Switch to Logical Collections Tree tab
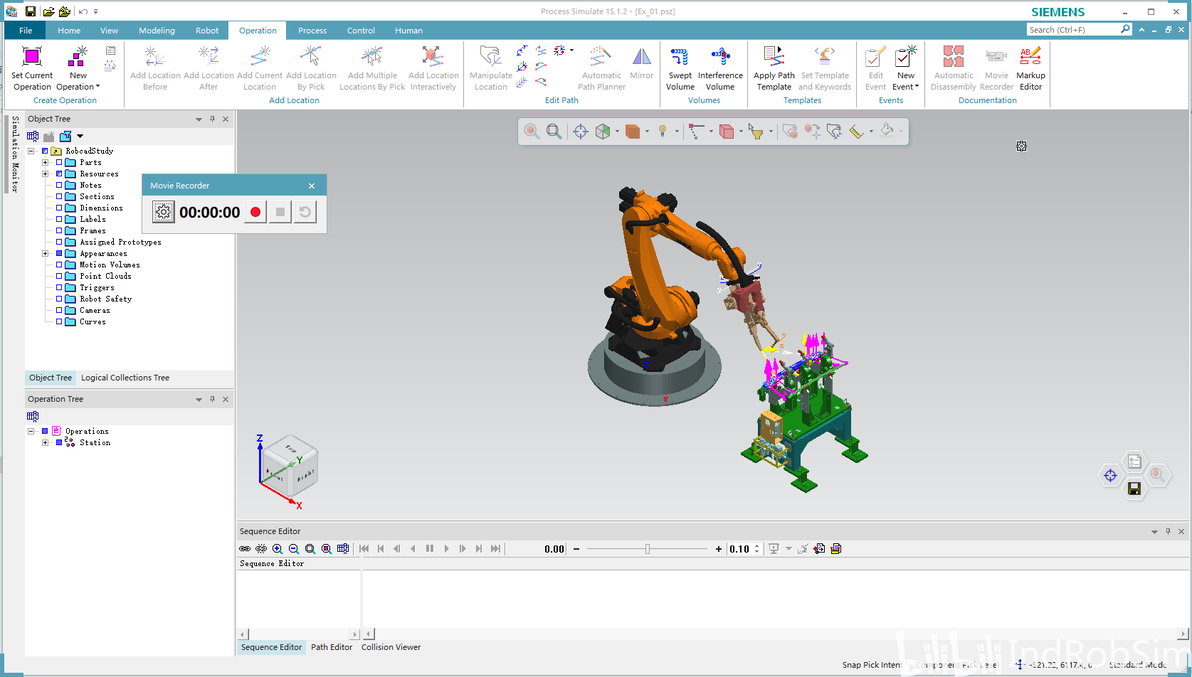 point(125,378)
